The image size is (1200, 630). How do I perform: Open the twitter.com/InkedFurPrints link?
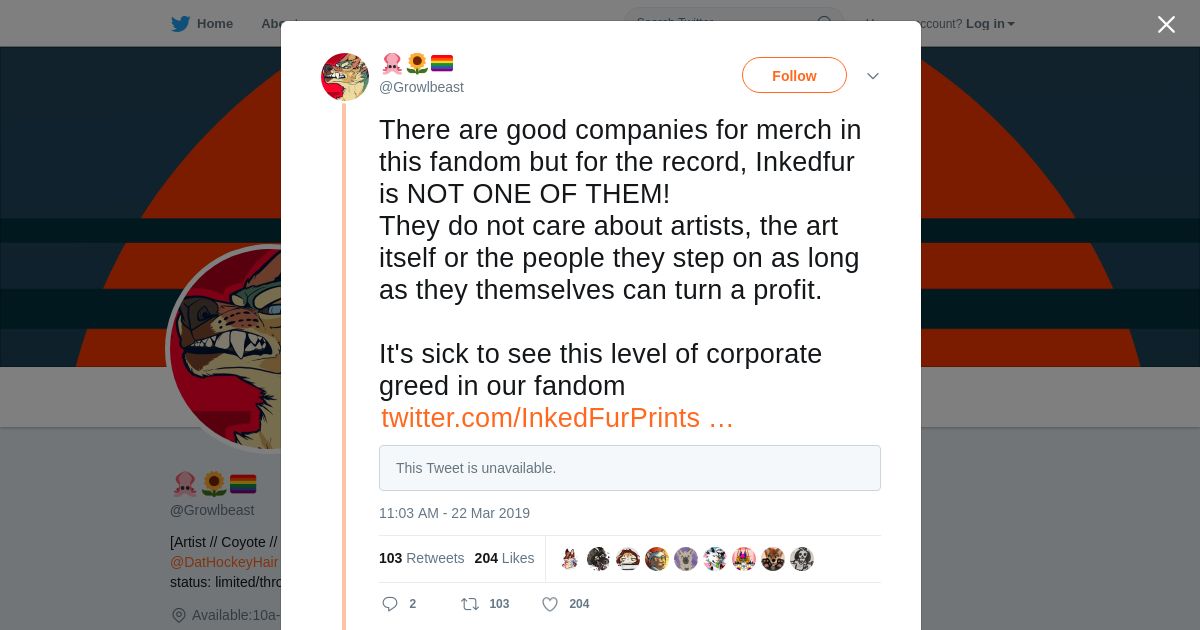coord(557,418)
